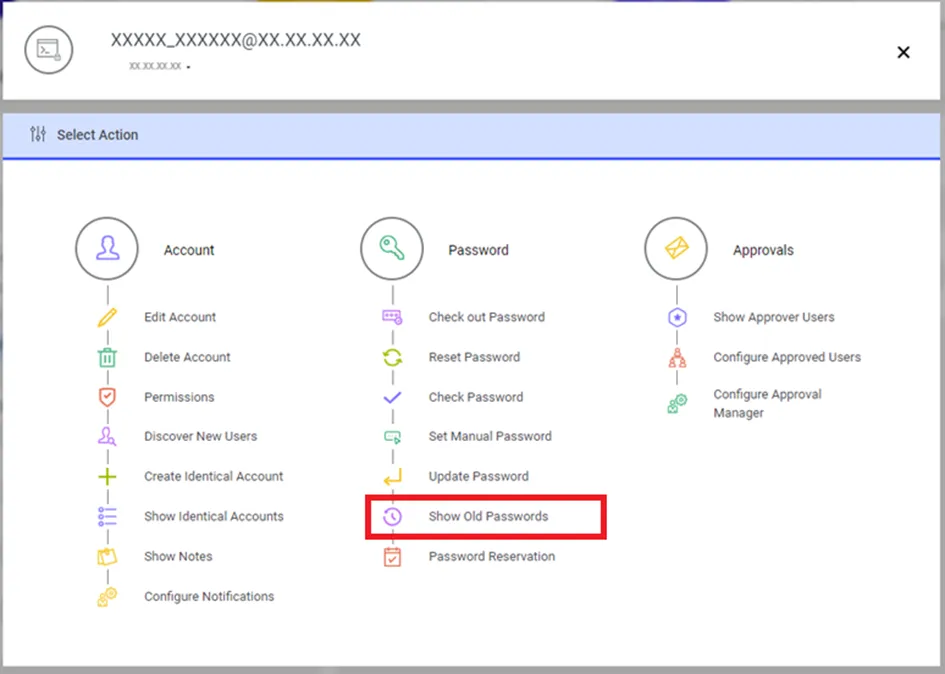Click the calendar icon for Password Reservation
This screenshot has height=674, width=945.
coord(392,556)
